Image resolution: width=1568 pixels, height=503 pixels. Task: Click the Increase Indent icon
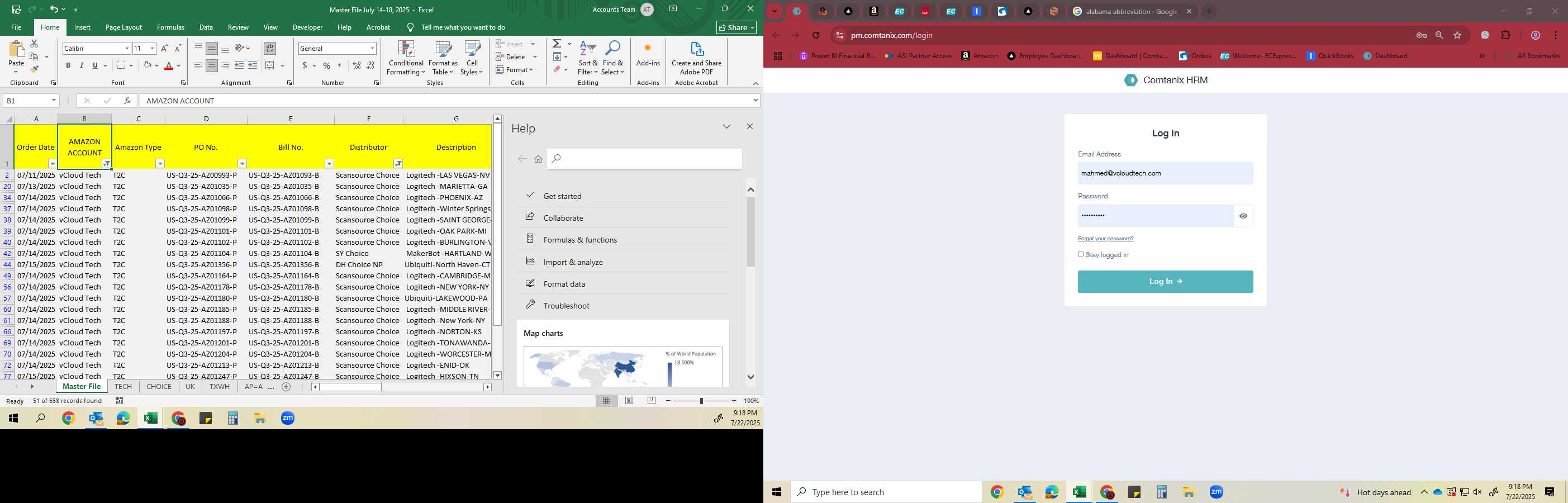click(x=253, y=65)
